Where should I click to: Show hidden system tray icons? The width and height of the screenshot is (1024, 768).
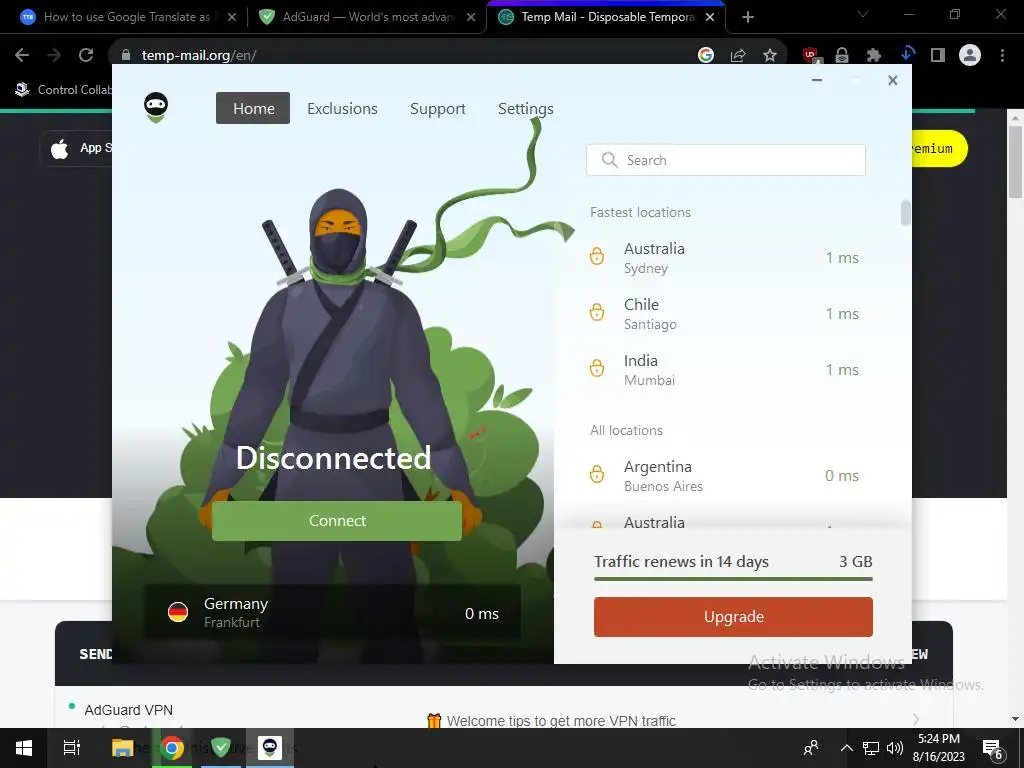[846, 748]
